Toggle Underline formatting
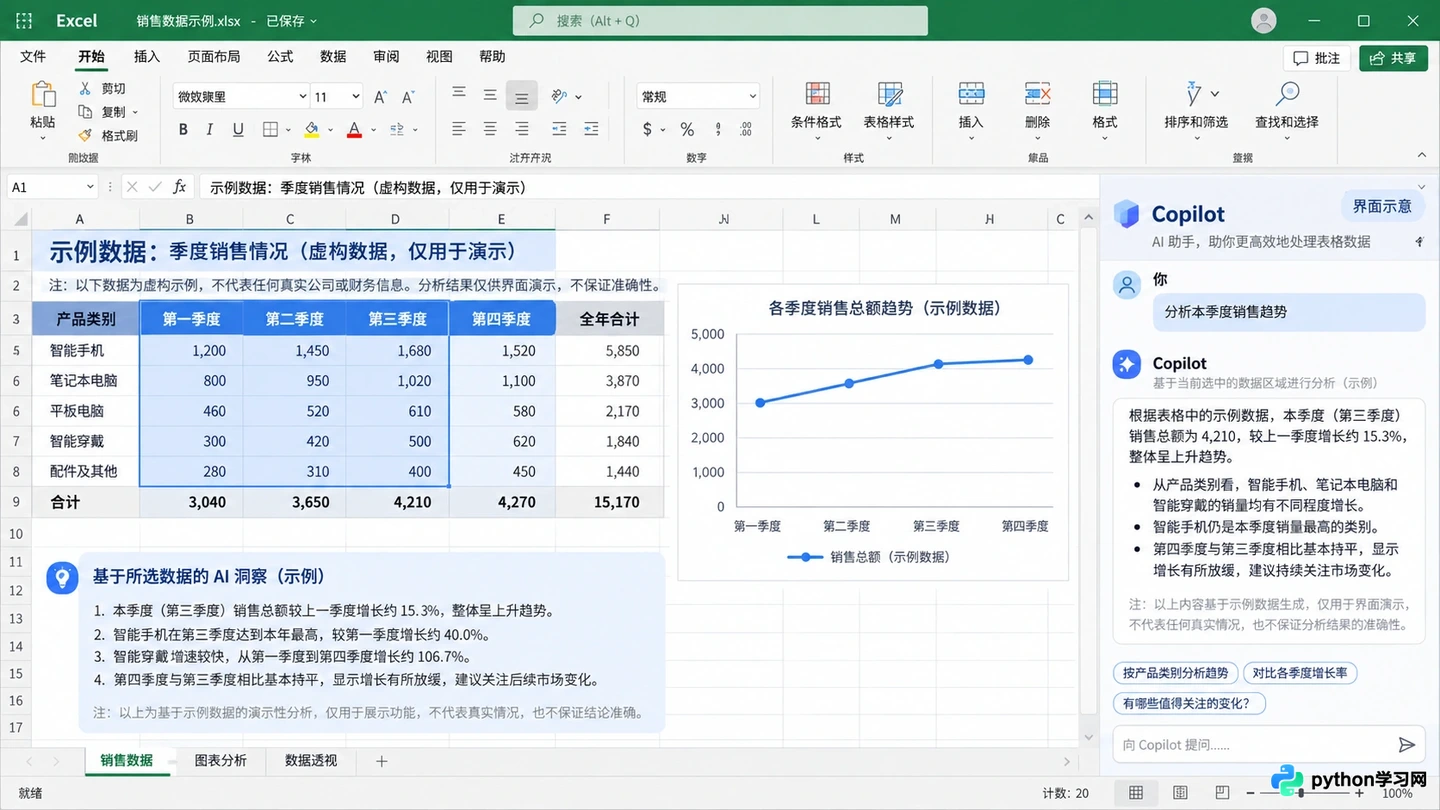1440x810 pixels. 238,129
